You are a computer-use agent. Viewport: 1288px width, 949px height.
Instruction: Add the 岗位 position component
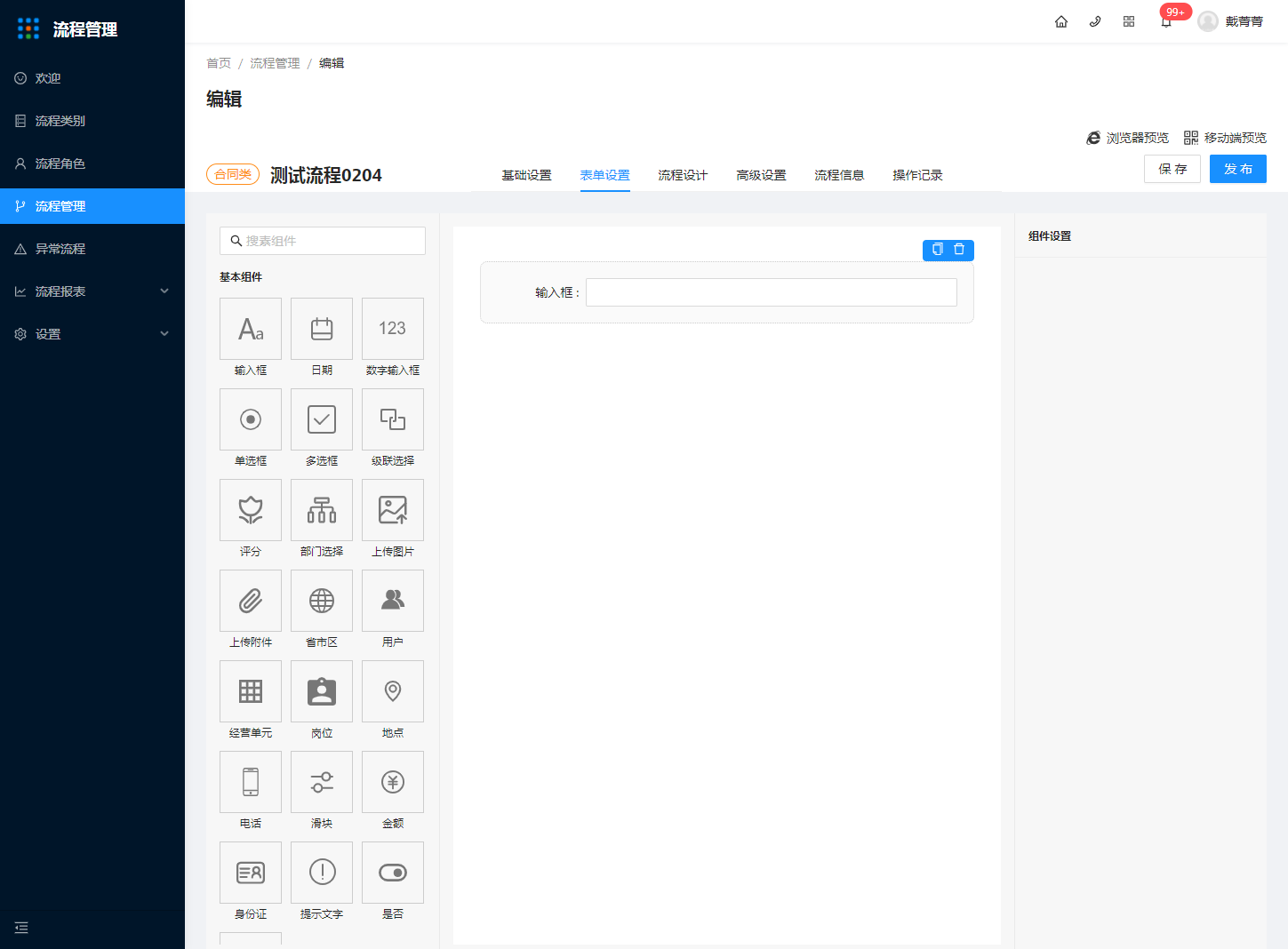322,691
